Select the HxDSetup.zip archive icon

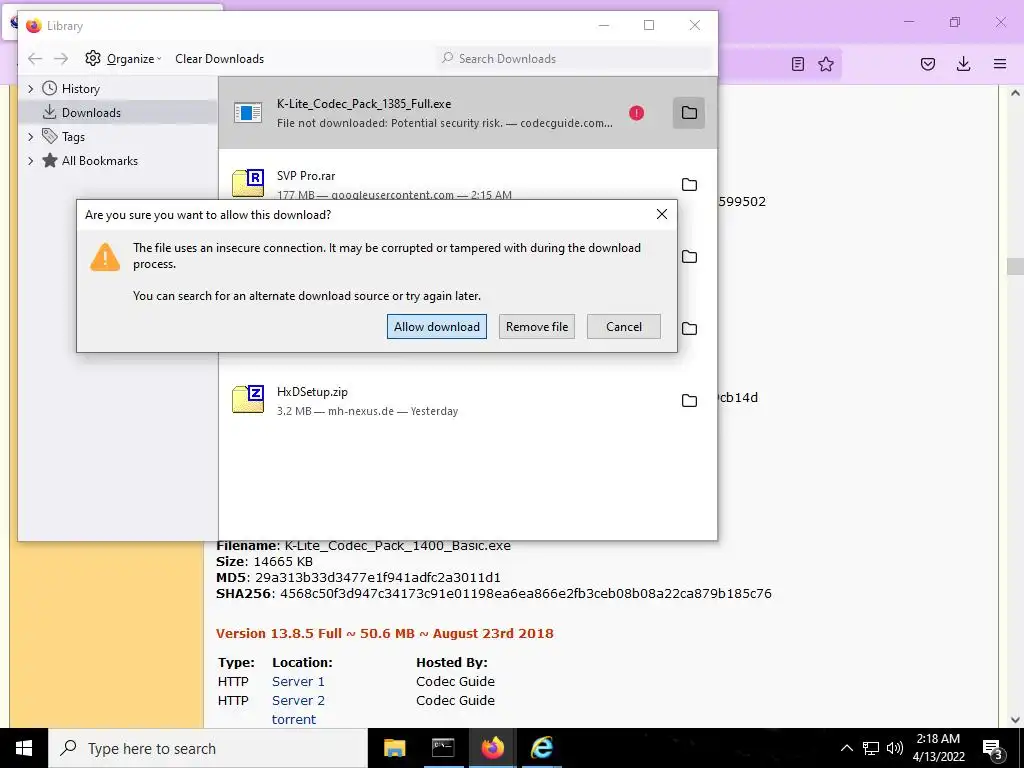click(248, 399)
